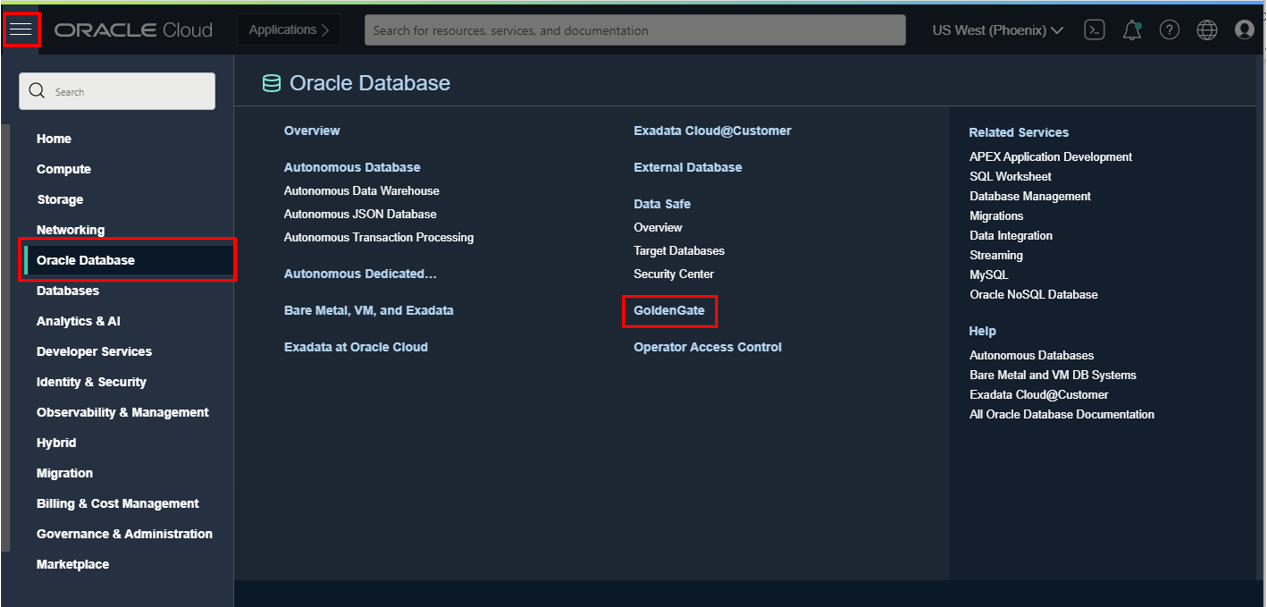1267x607 pixels.
Task: Open Data Integration related service
Action: 1011,236
